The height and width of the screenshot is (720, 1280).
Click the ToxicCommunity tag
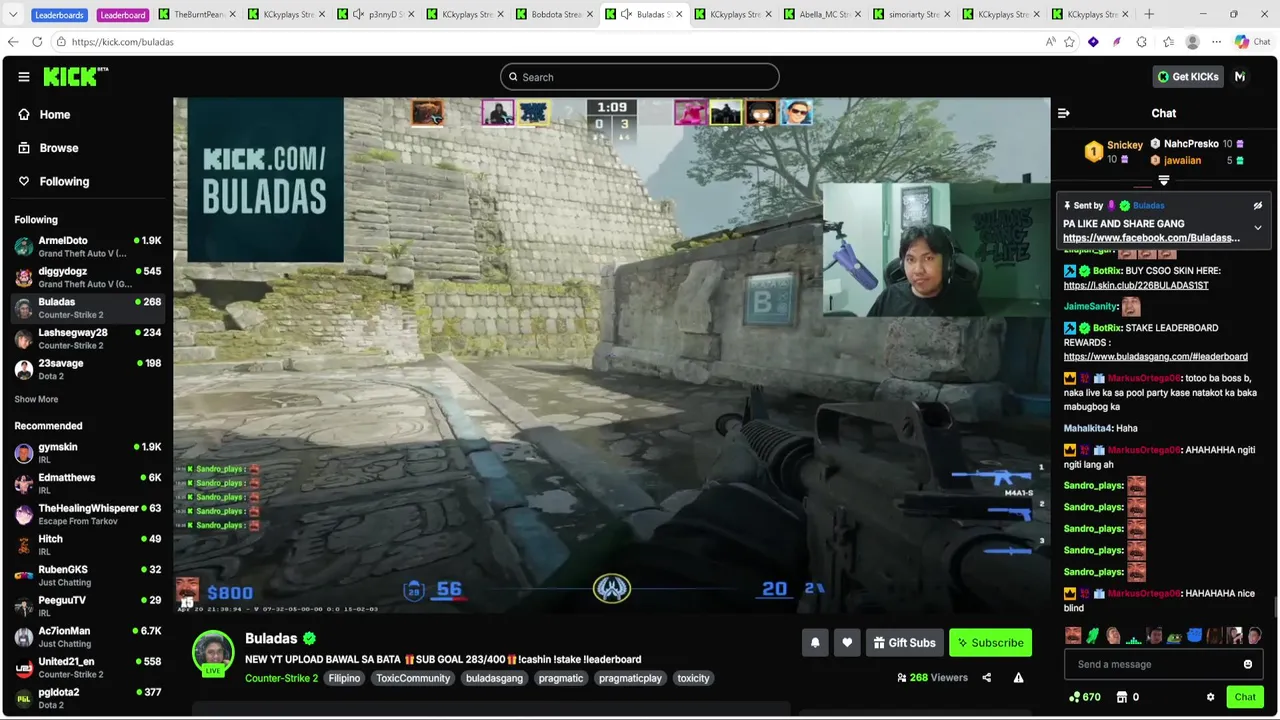click(x=413, y=678)
